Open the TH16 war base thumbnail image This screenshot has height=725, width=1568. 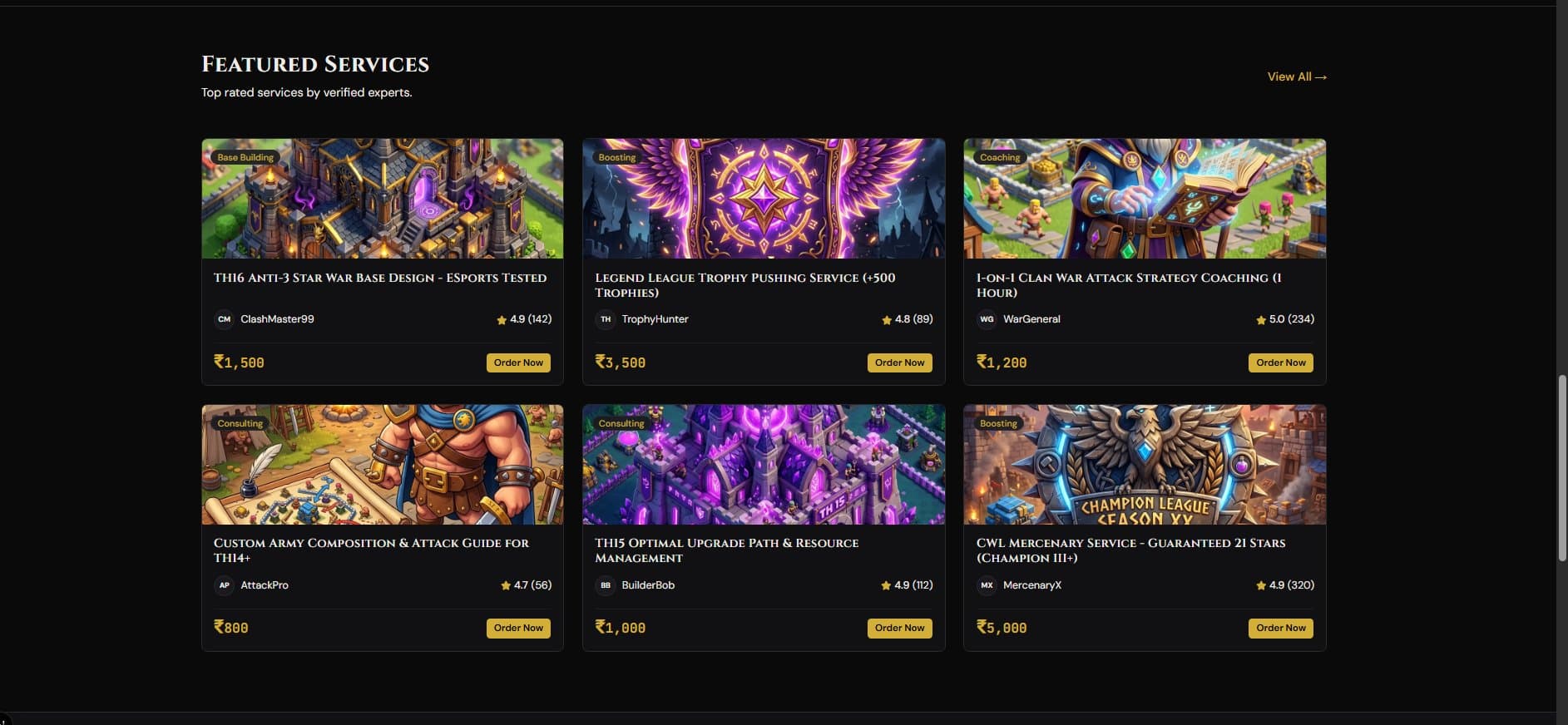383,199
